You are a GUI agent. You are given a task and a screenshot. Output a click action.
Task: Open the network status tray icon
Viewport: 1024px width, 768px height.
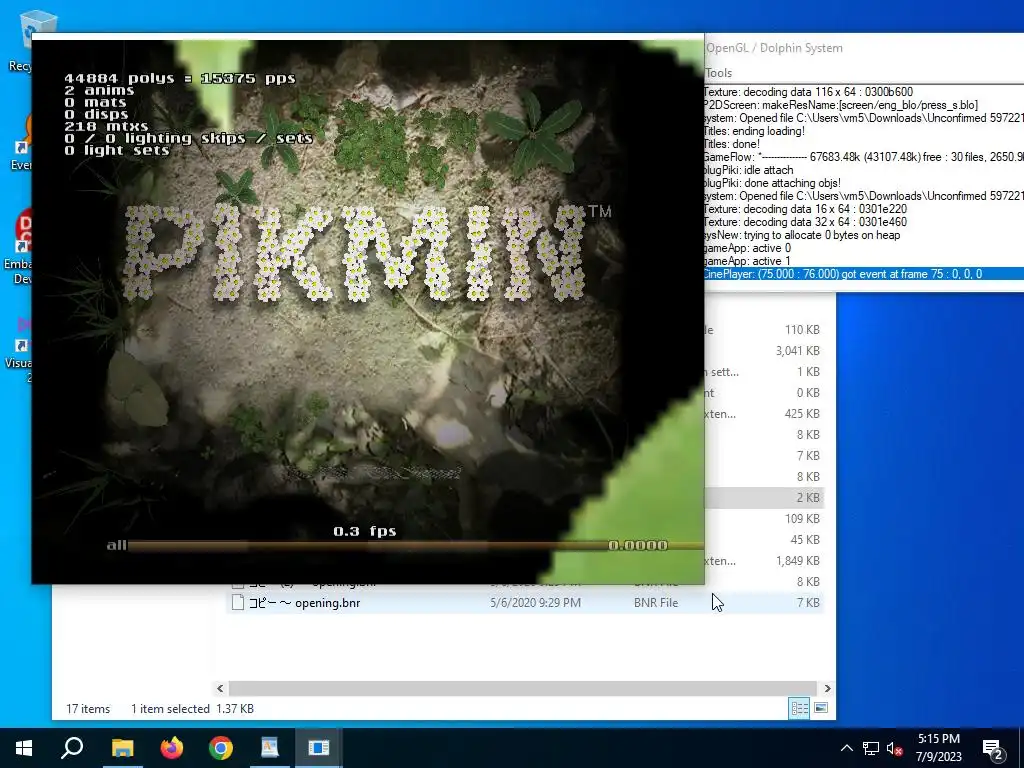point(871,748)
